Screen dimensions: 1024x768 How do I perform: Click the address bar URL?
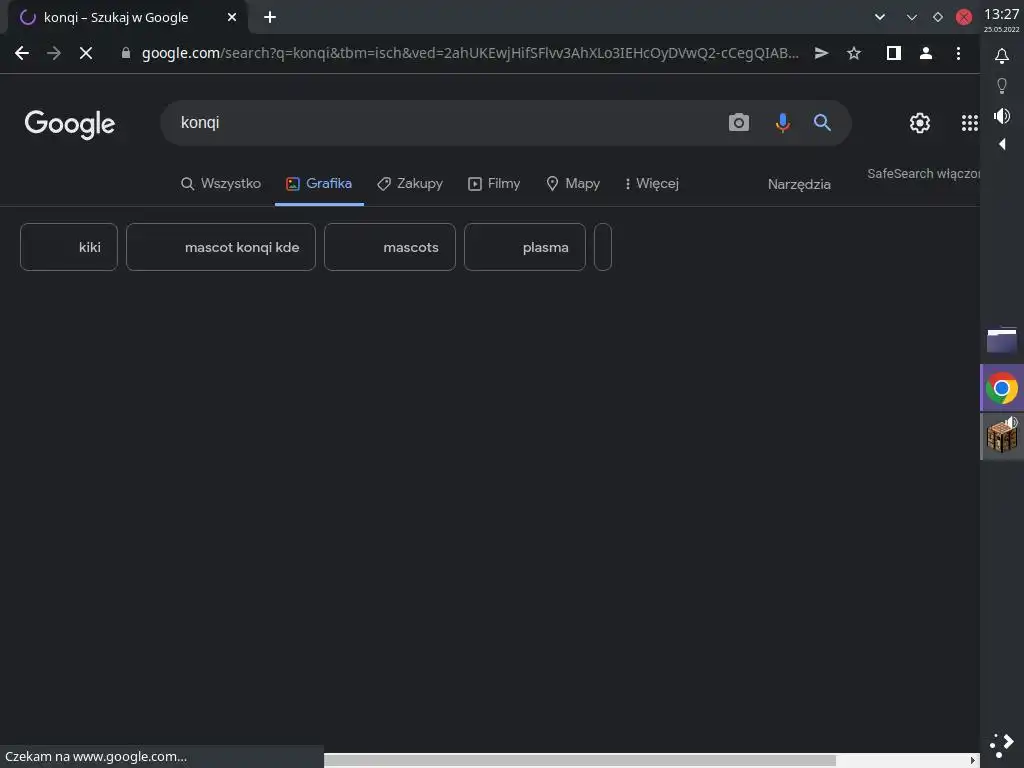click(470, 53)
